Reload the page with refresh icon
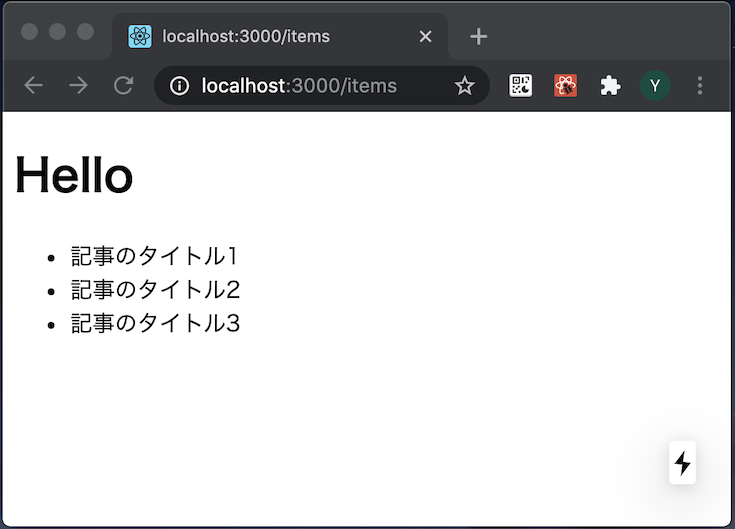Screen dimensions: 735x529 124,85
